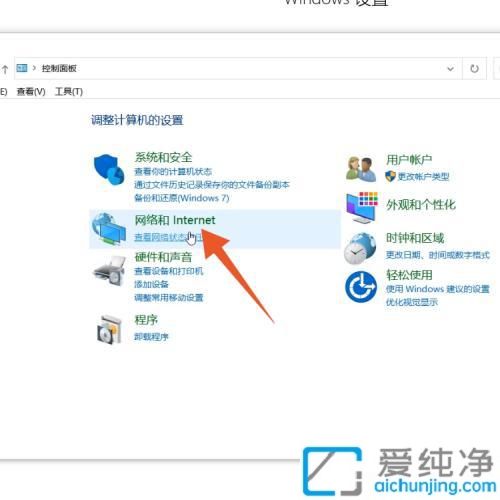Open 程序 category
Viewport: 500px width, 500px height.
point(146,320)
